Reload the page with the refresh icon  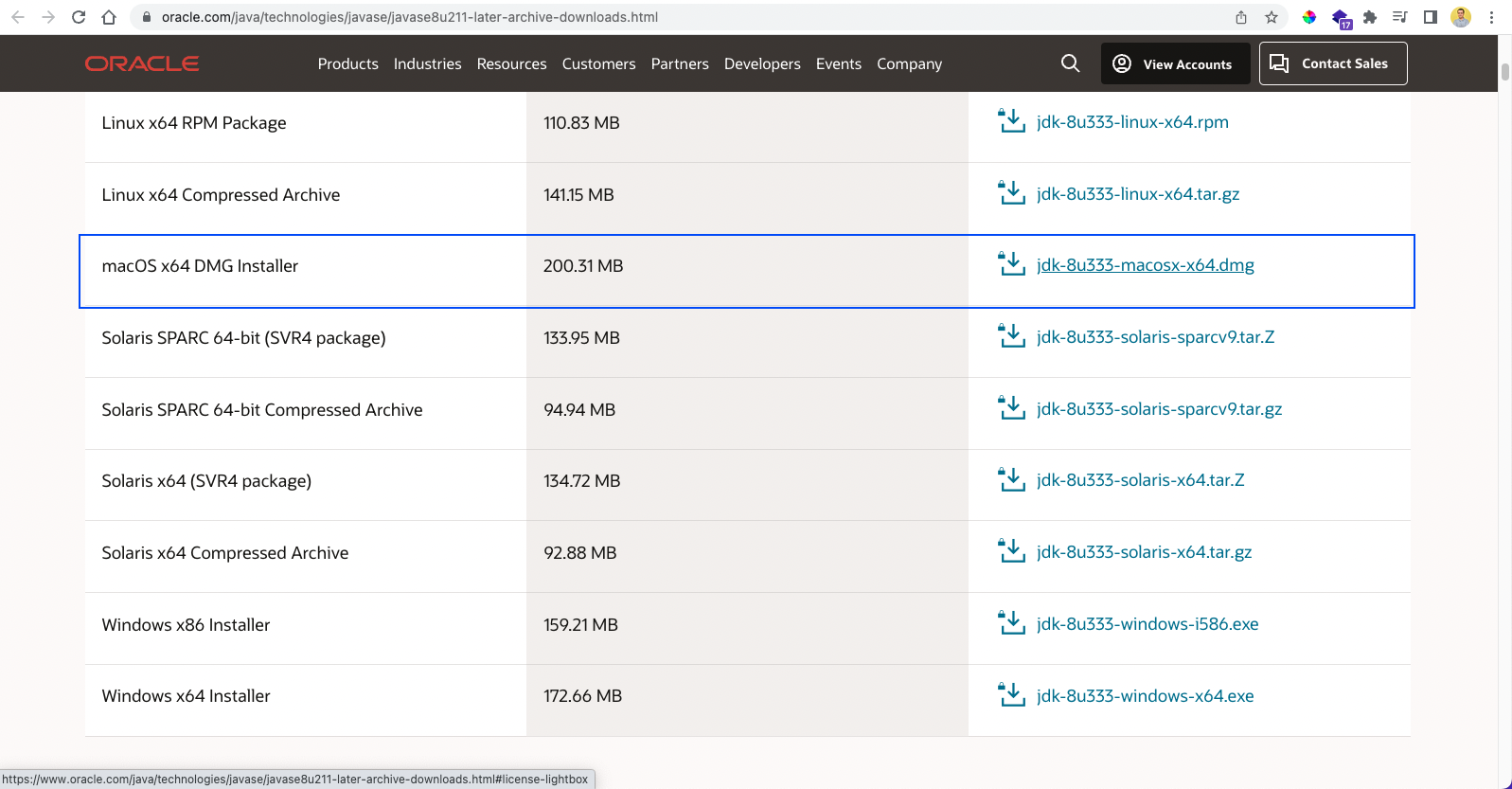pyautogui.click(x=79, y=17)
